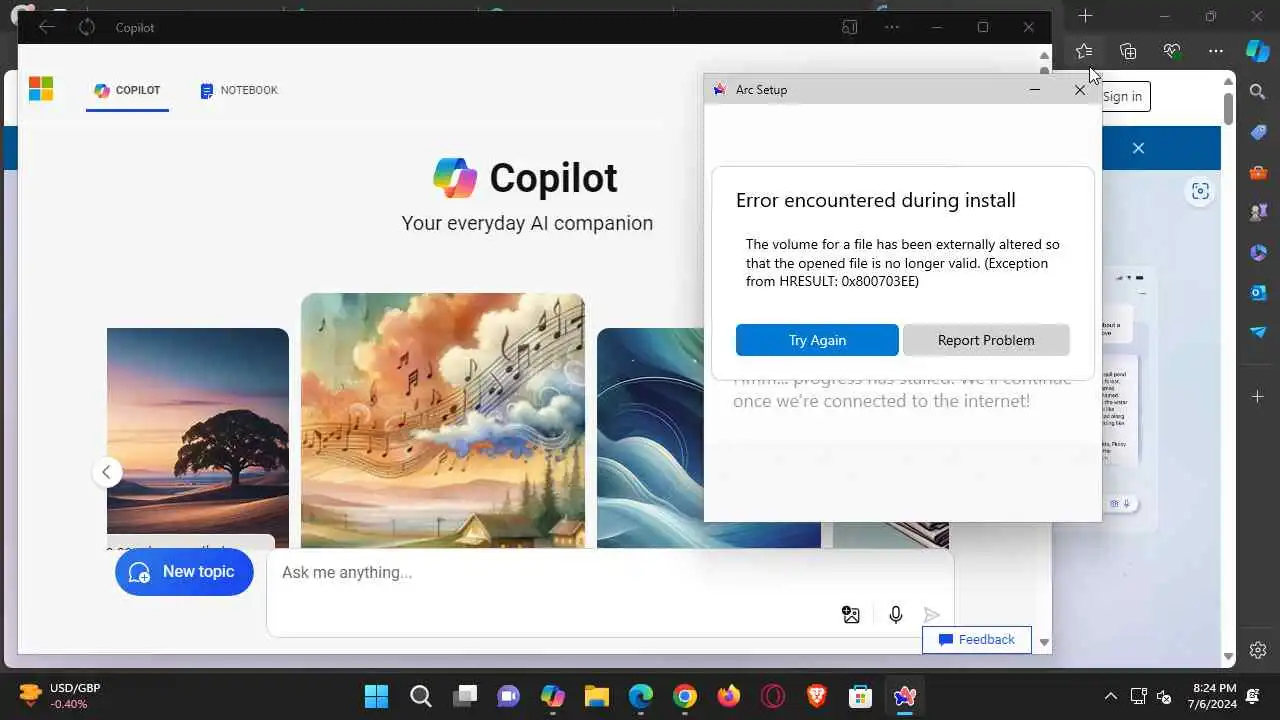Open Opera from the taskbar
1280x720 pixels.
pos(772,696)
